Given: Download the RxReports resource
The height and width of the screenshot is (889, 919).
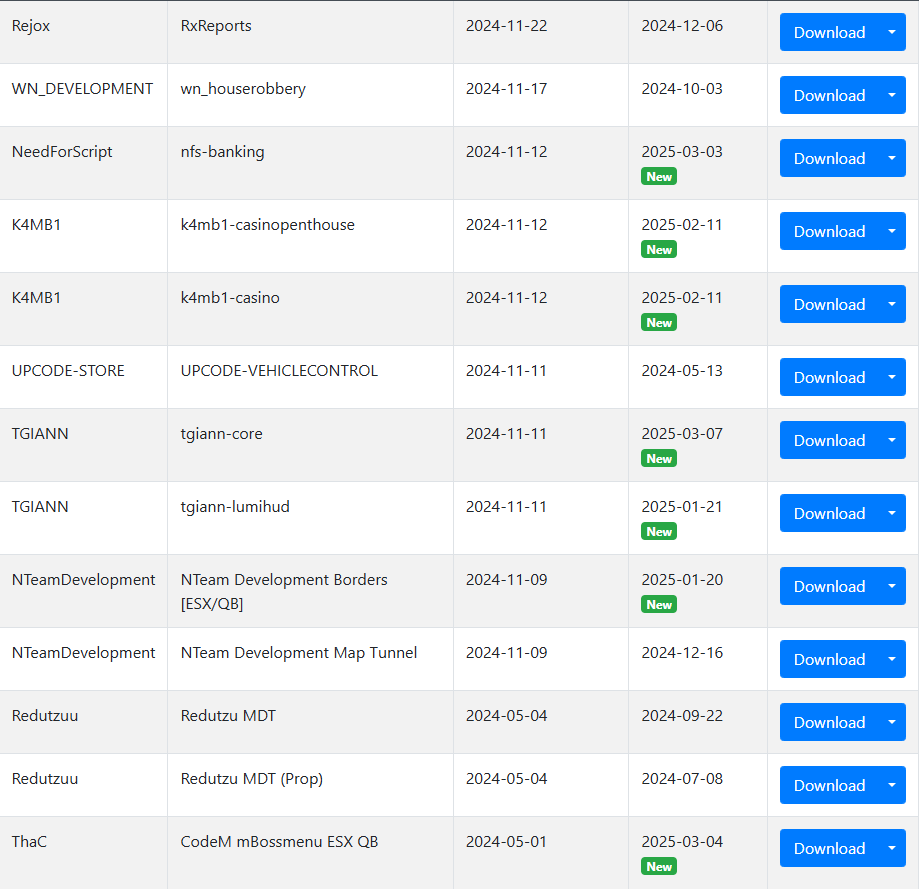Looking at the screenshot, I should (829, 32).
